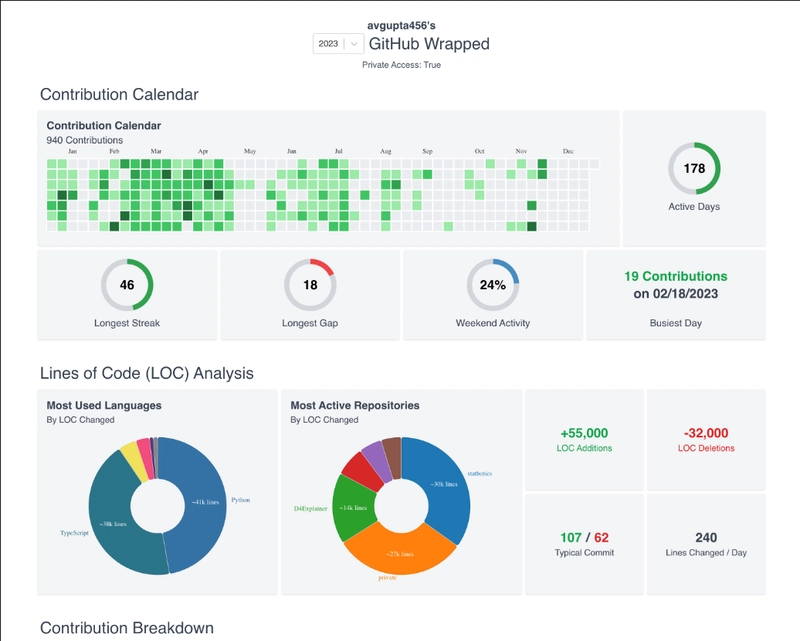
Task: Click the 19 Contributions busiest day text
Action: pos(676,276)
